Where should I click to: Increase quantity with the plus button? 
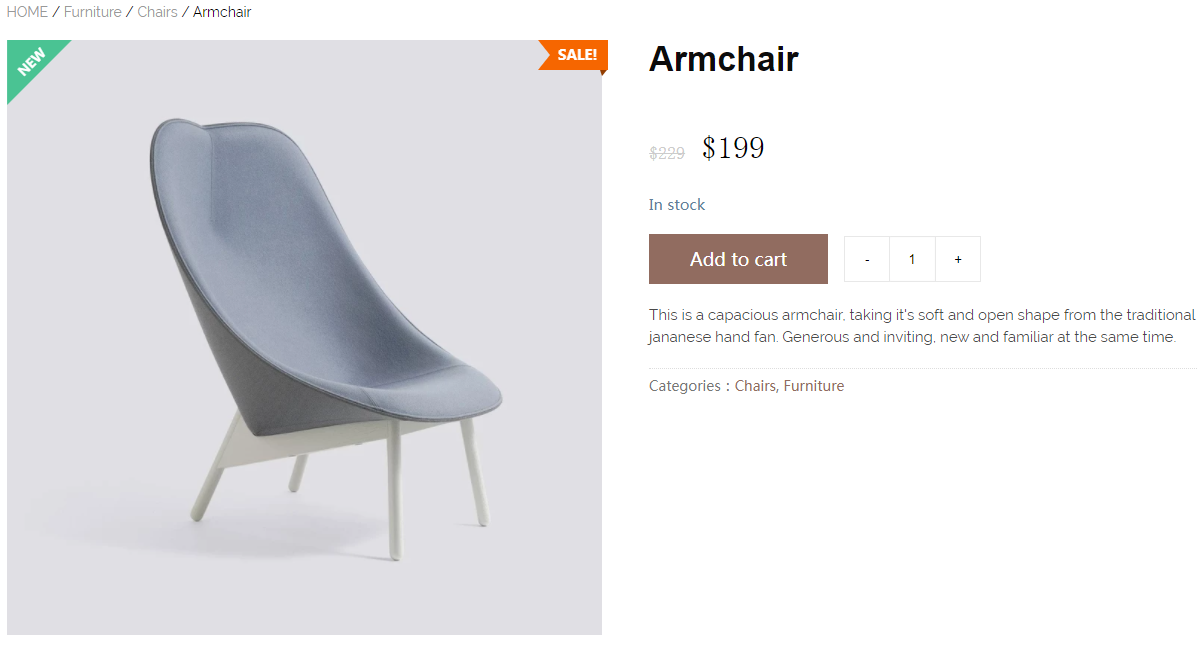click(x=958, y=259)
